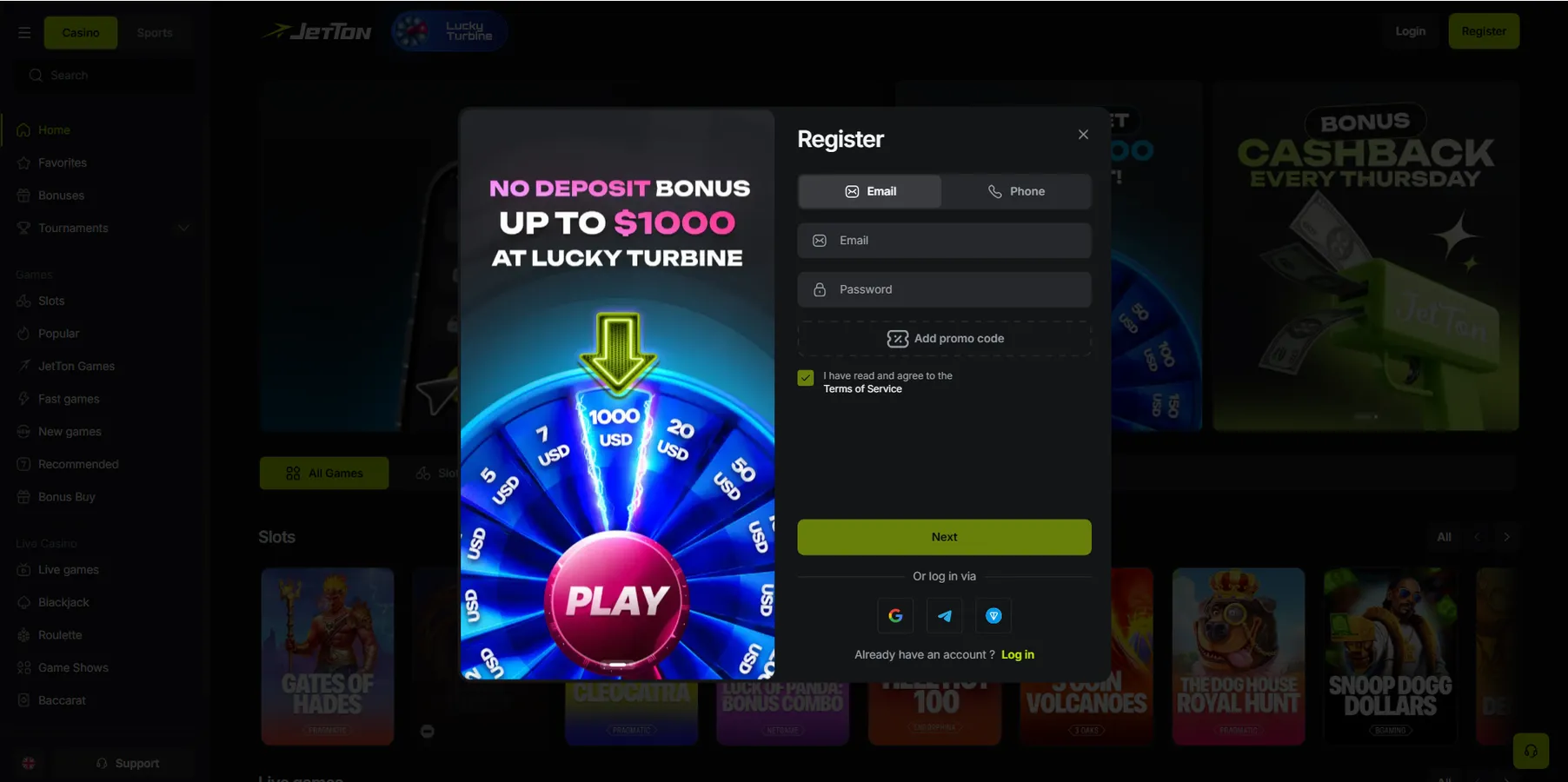Open the Terms of Service link

click(x=863, y=388)
